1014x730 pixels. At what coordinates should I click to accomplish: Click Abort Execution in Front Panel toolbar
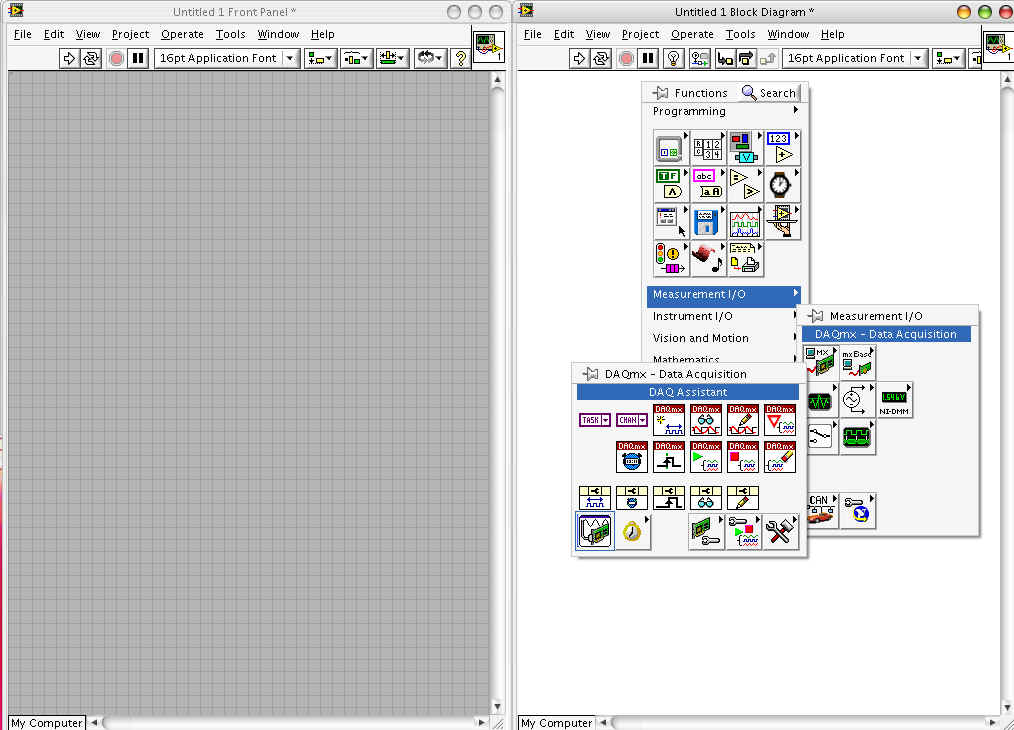click(x=116, y=58)
